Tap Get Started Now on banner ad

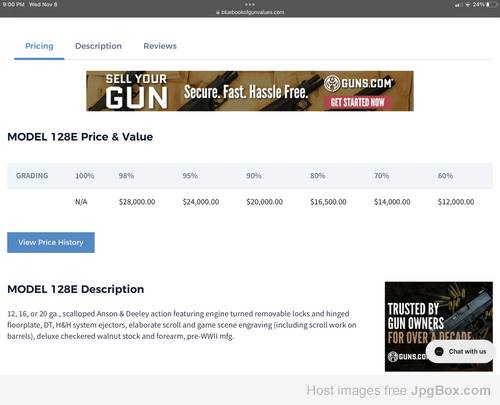point(357,102)
